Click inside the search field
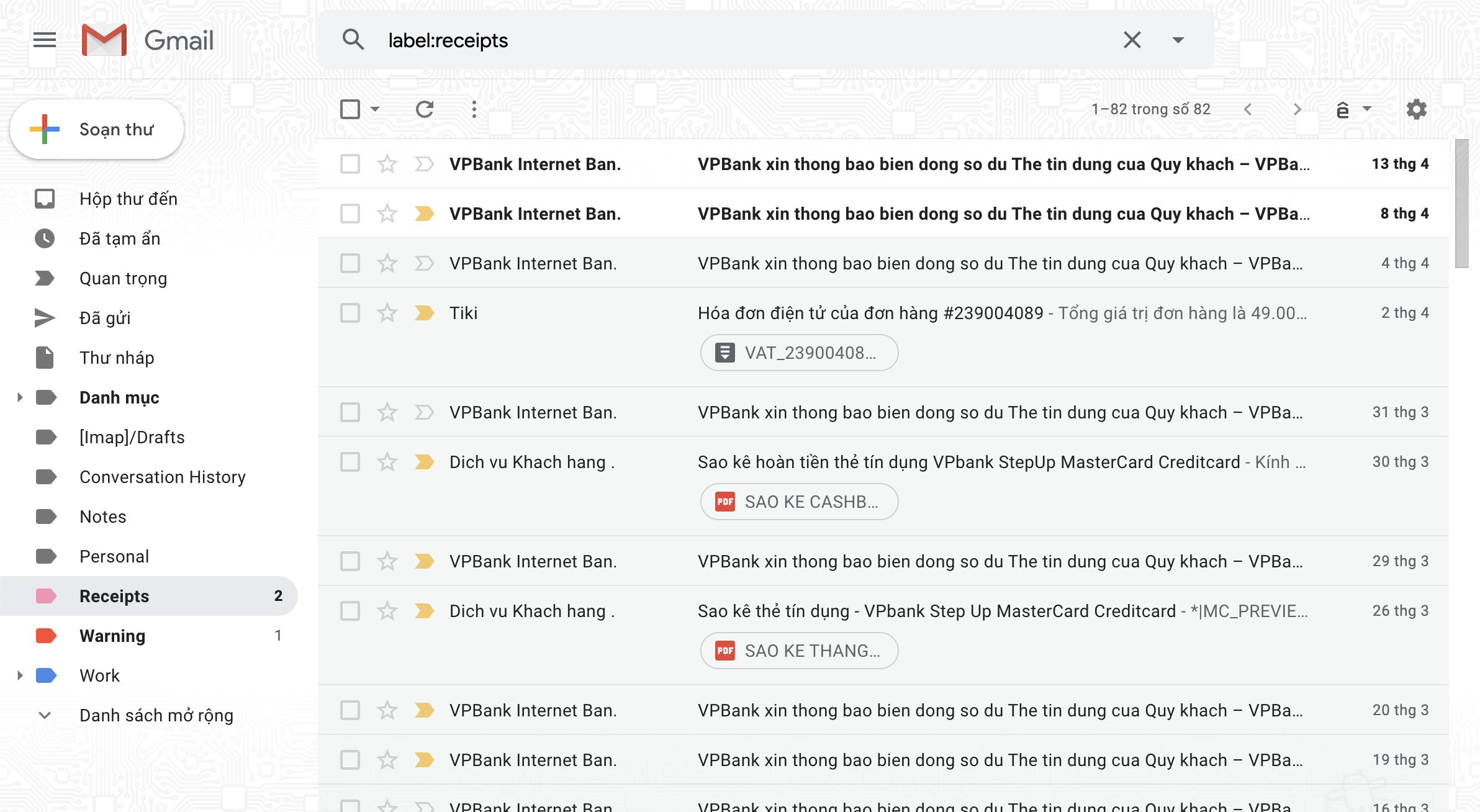The width and height of the screenshot is (1480, 812). [x=683, y=39]
